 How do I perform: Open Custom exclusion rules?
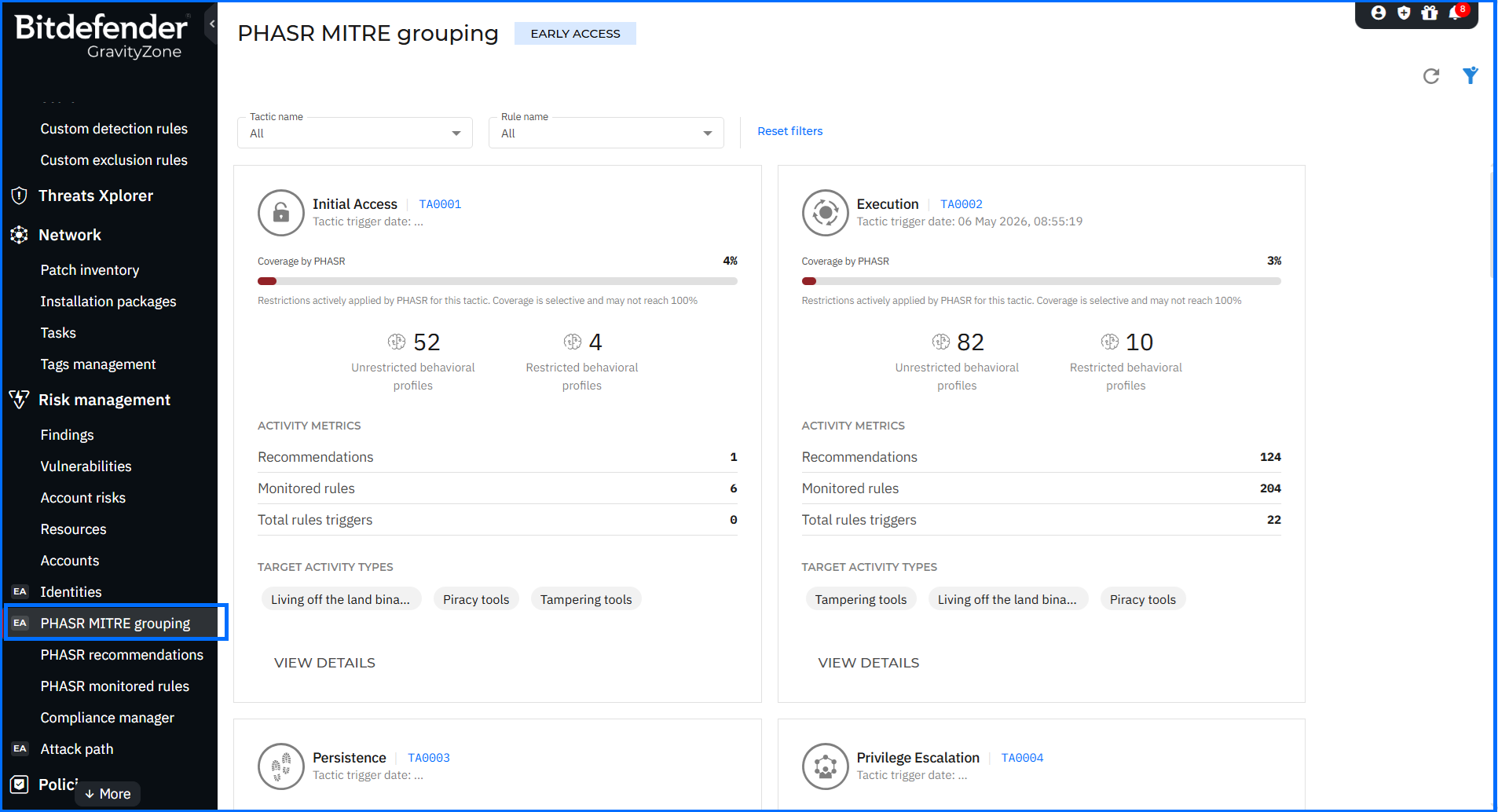tap(114, 160)
